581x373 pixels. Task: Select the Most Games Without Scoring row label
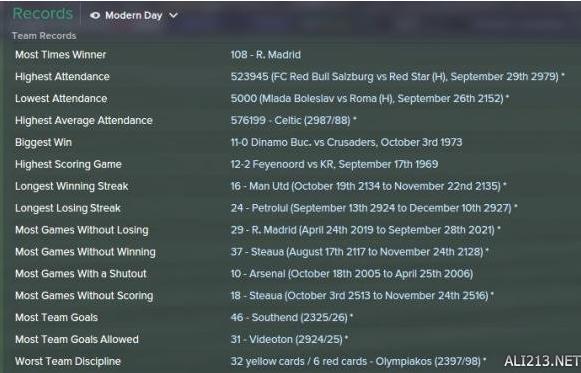coord(84,296)
